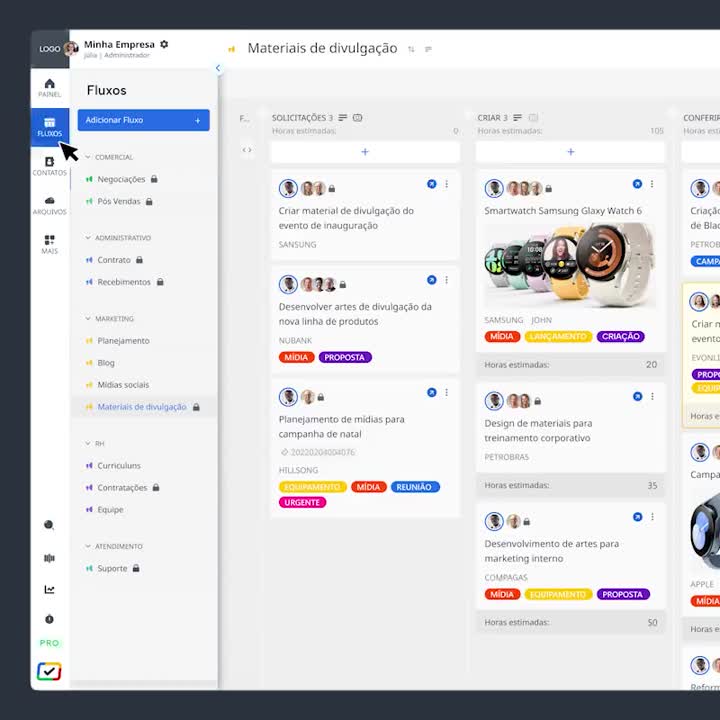Click URGENTE tag on natal card
This screenshot has width=720, height=720.
[302, 502]
